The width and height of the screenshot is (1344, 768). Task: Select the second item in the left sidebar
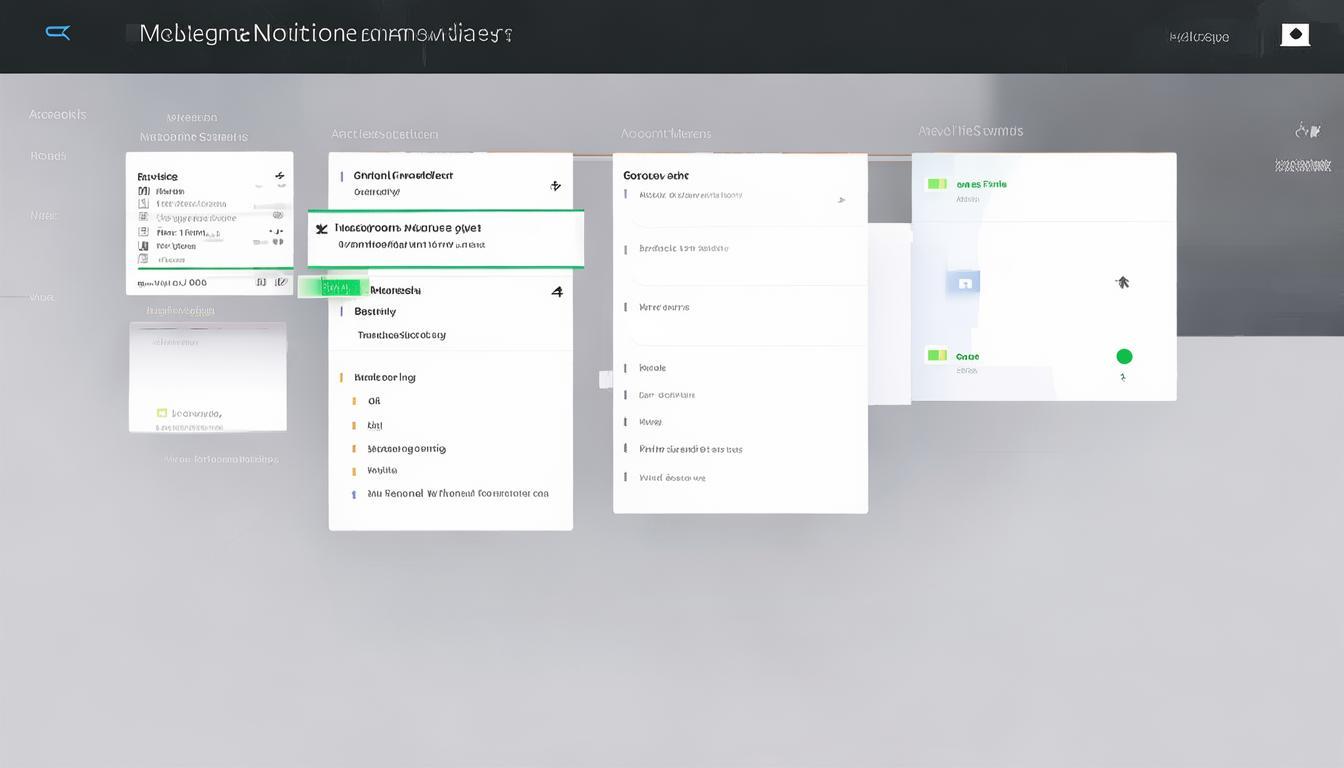pyautogui.click(x=48, y=156)
